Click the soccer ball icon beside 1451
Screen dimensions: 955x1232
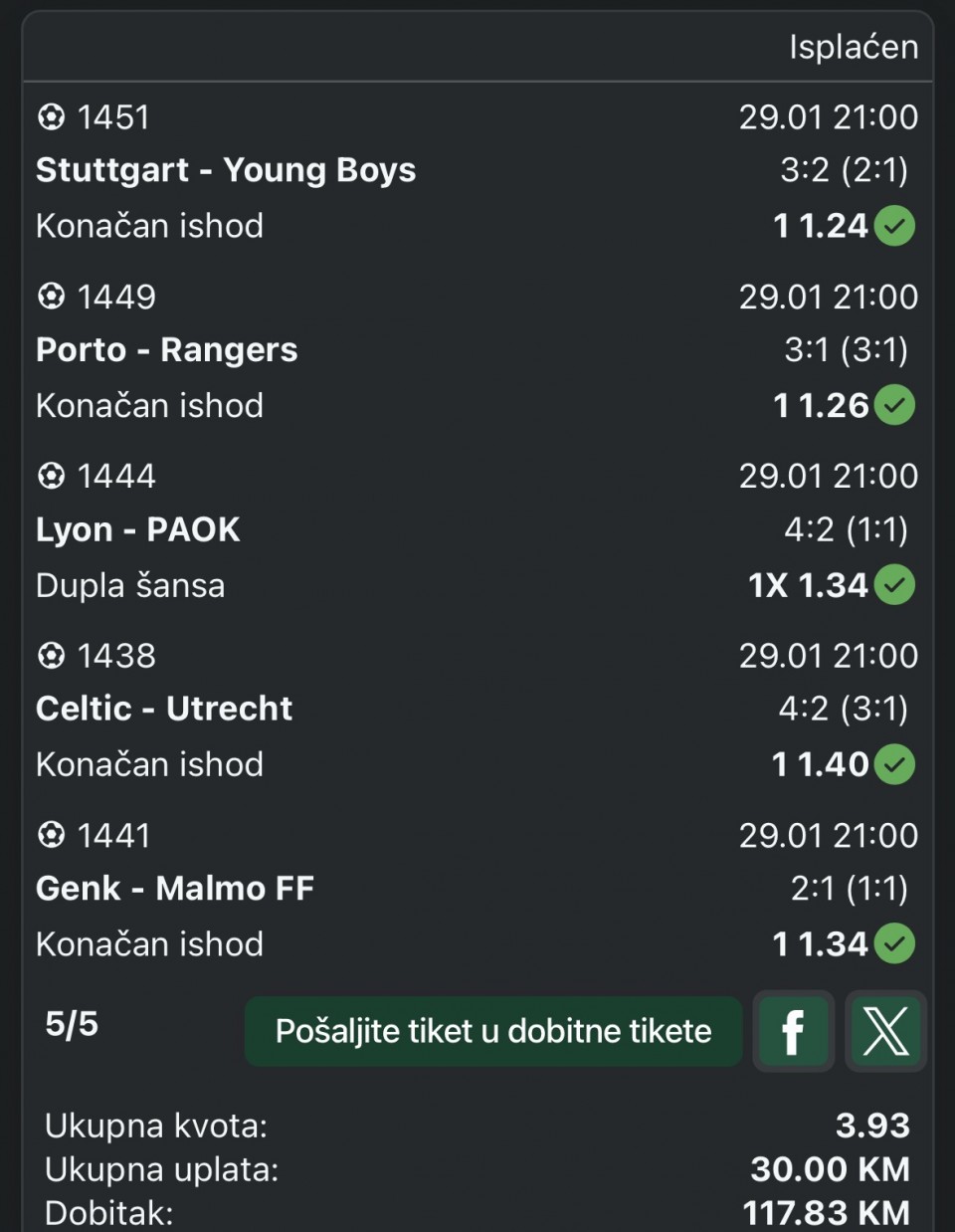(x=51, y=117)
